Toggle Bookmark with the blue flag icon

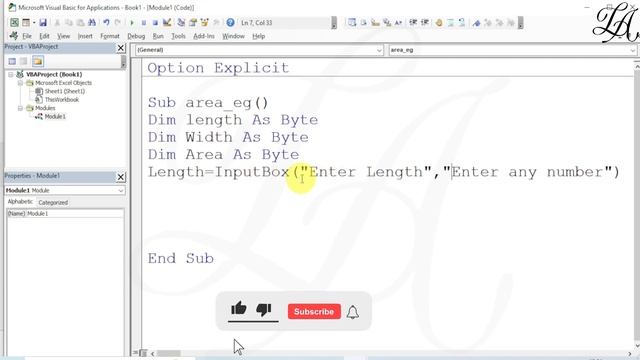pos(476,23)
